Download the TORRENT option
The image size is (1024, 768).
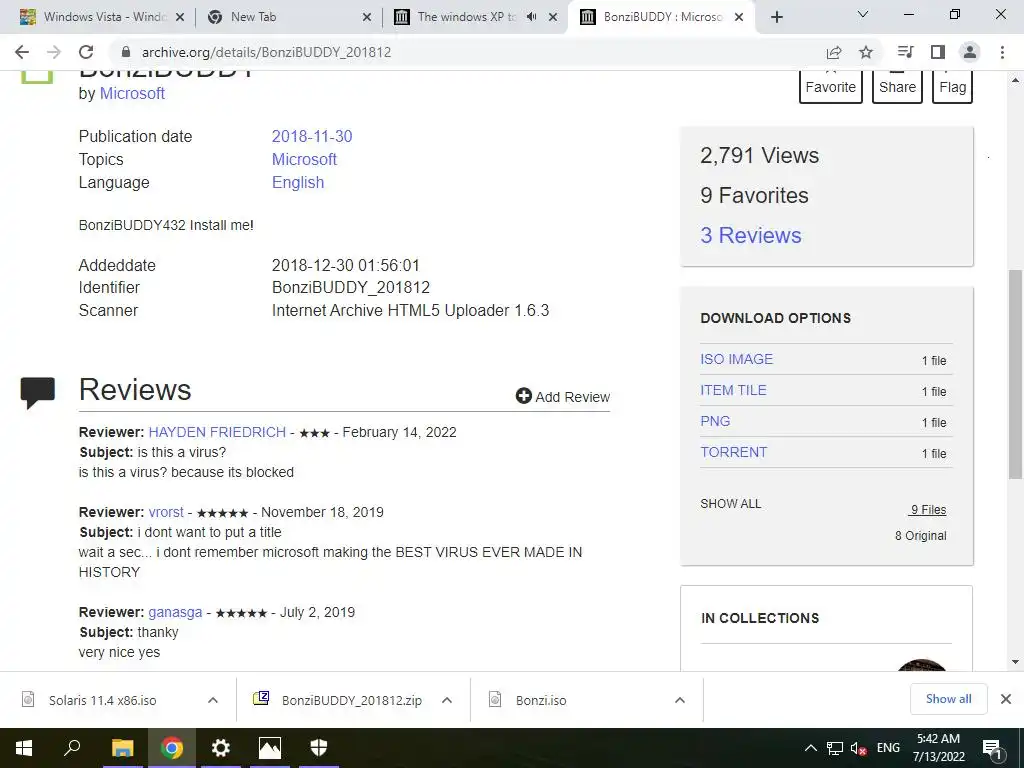tap(733, 453)
